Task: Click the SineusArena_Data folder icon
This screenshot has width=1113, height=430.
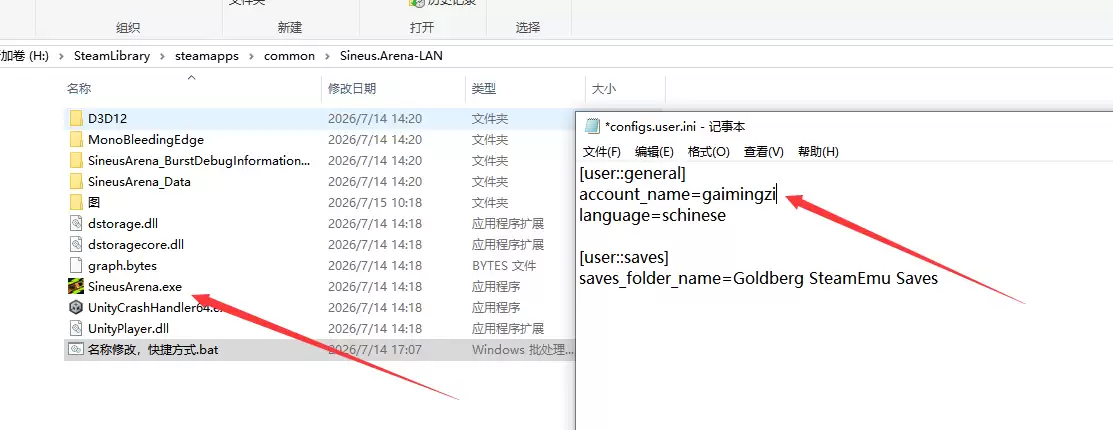Action: click(76, 182)
